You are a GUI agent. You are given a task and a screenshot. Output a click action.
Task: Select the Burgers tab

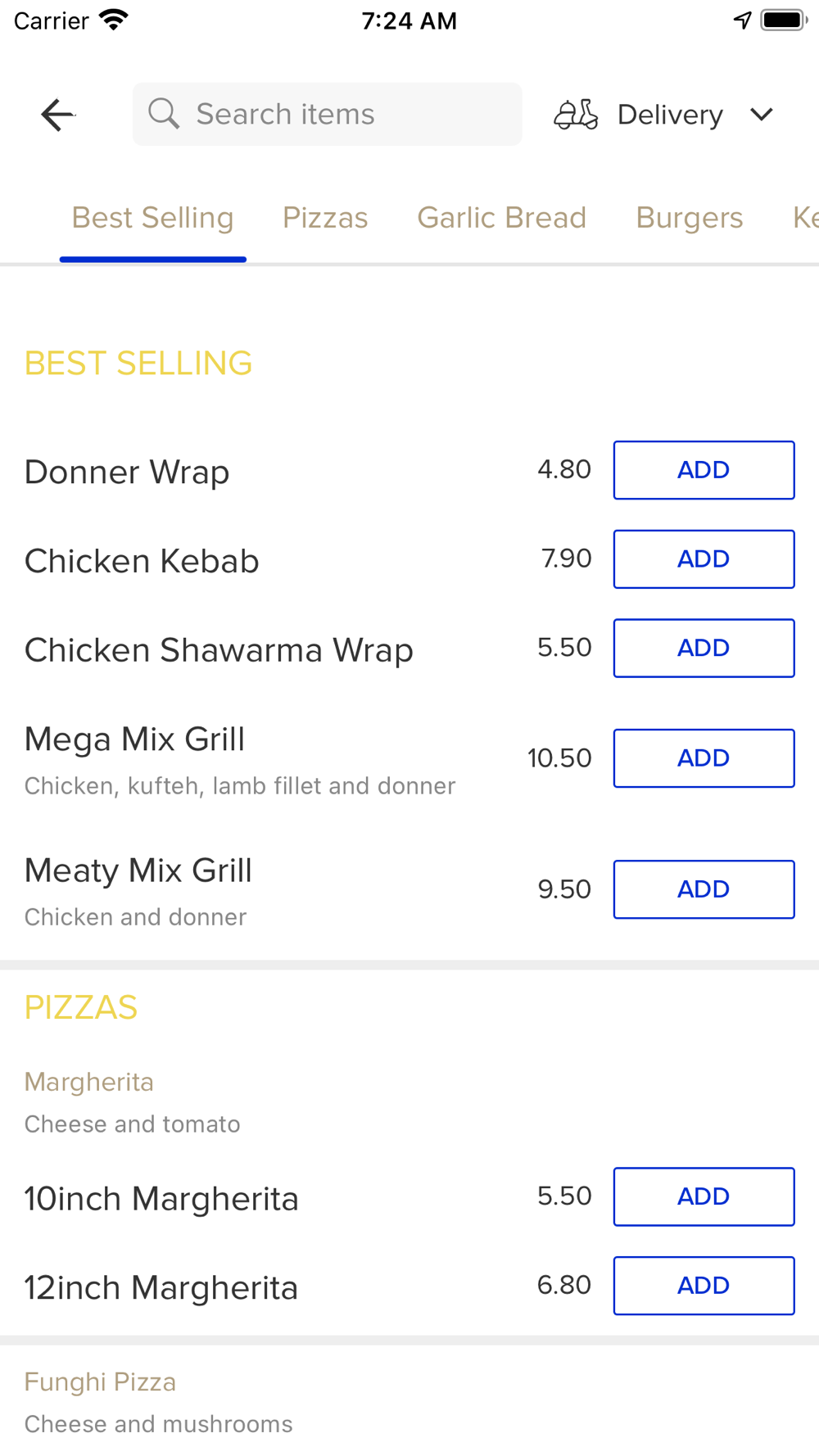689,218
